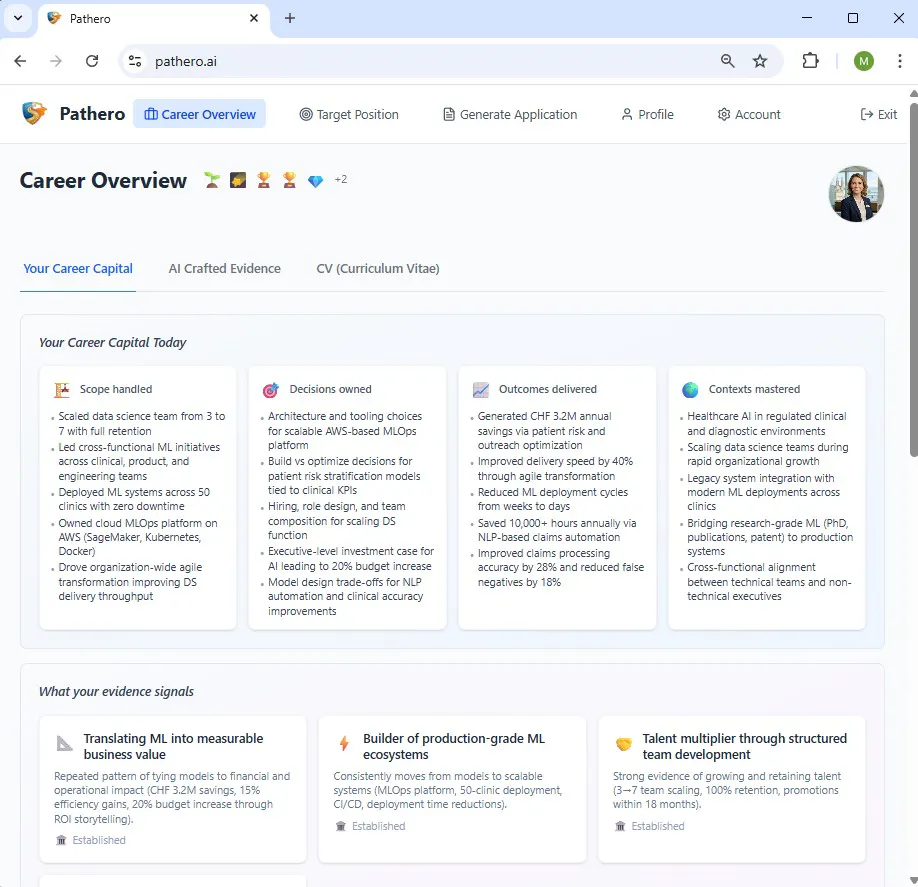Click the Outcomes delivered chart icon

click(481, 390)
